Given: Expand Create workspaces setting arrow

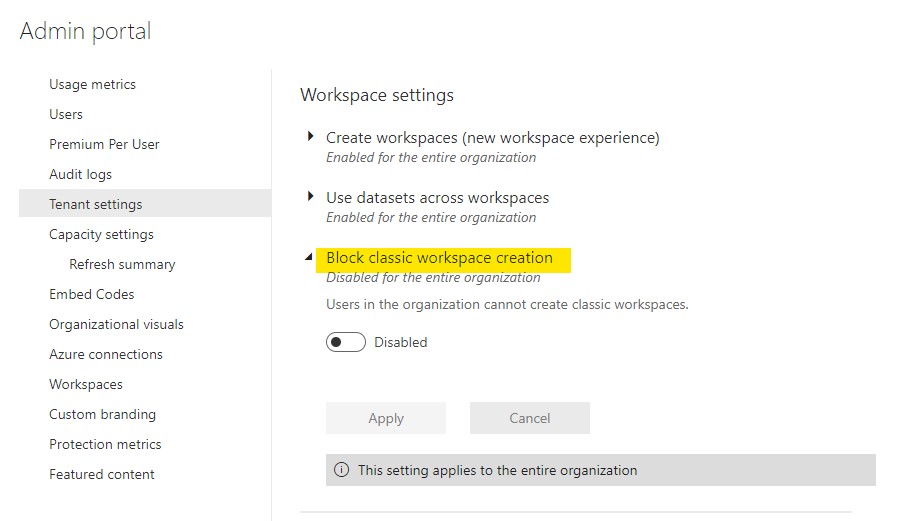Looking at the screenshot, I should pos(310,137).
